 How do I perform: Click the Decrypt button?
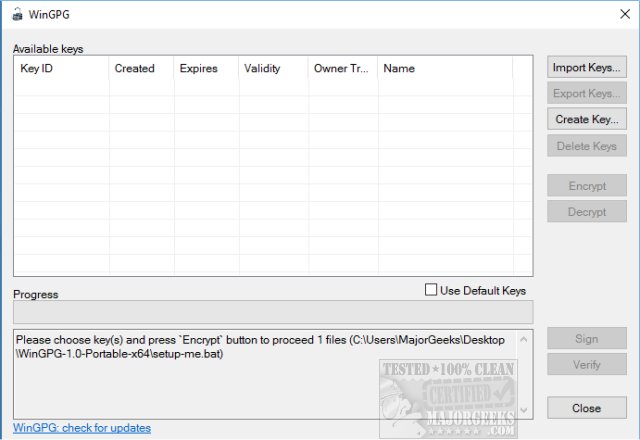click(587, 211)
